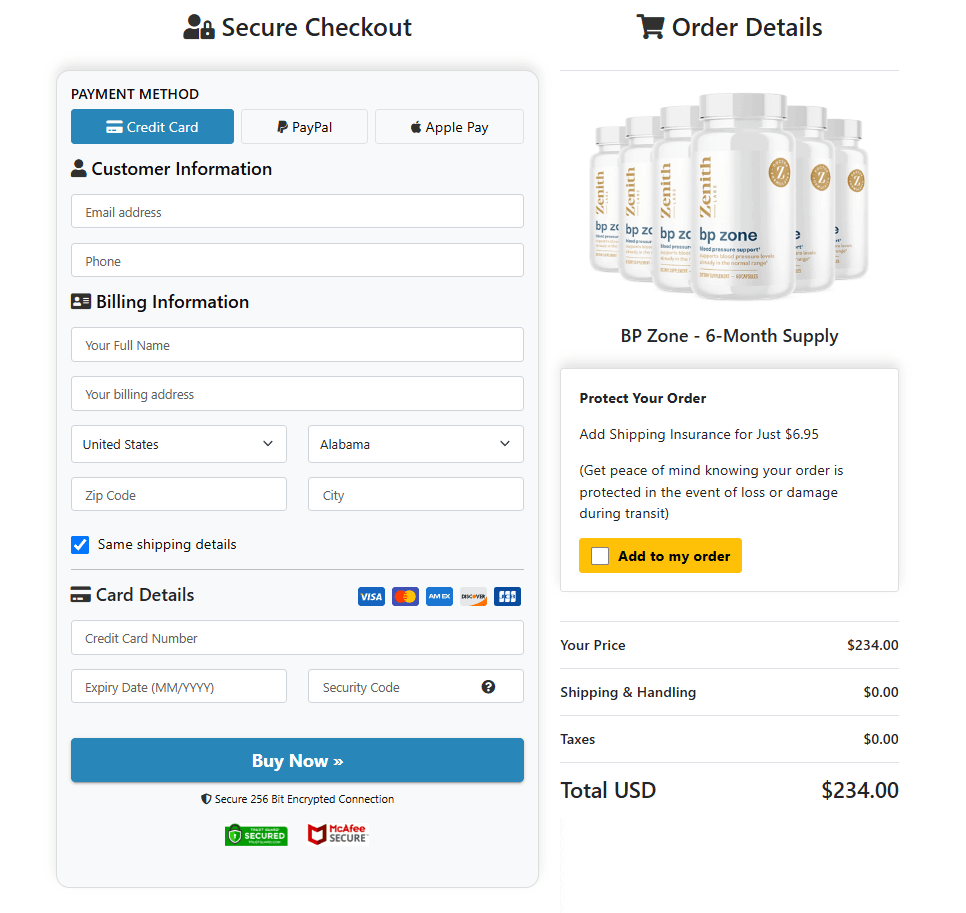Viewport: 966px width, 913px height.
Task: Switch to the PayPal payment tab
Action: click(304, 126)
